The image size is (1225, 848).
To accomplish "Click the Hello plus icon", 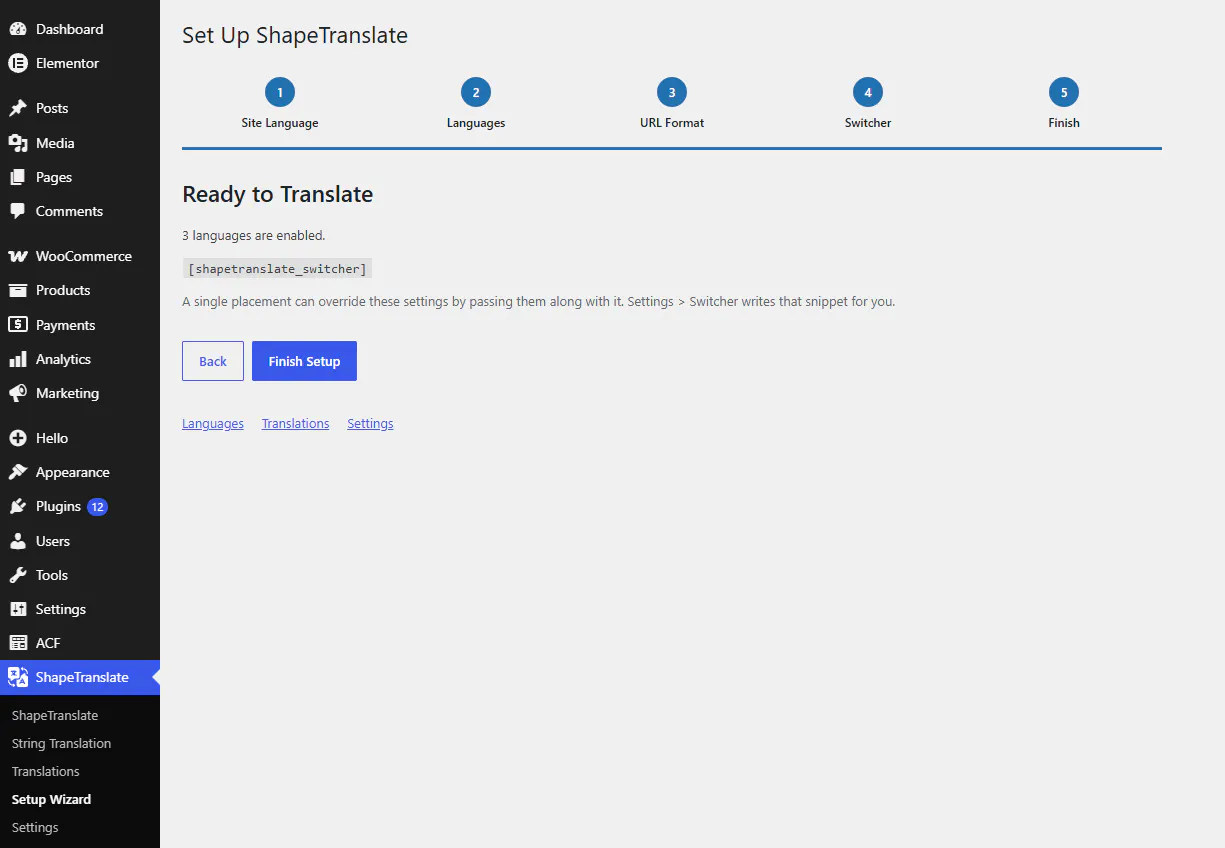I will pyautogui.click(x=18, y=438).
